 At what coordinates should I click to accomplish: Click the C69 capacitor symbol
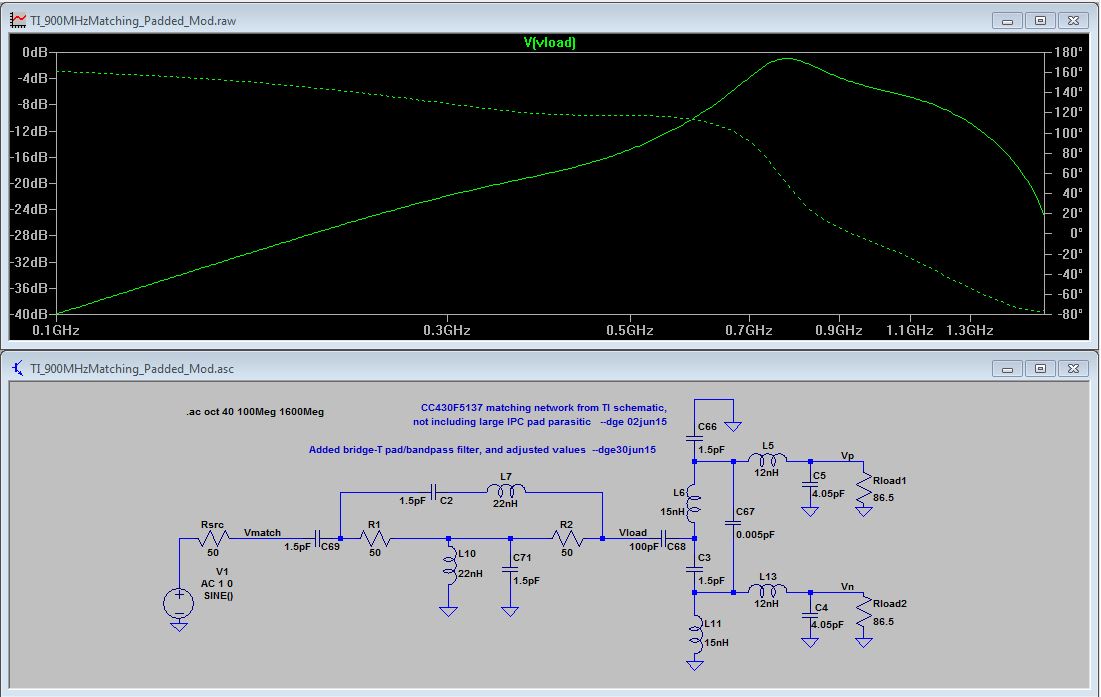tap(318, 538)
